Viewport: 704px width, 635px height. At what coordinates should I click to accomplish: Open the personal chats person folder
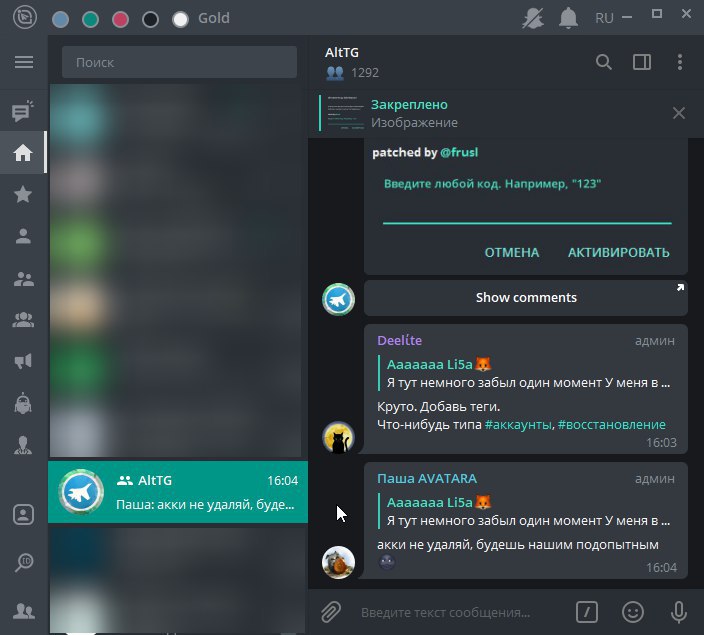(23, 236)
